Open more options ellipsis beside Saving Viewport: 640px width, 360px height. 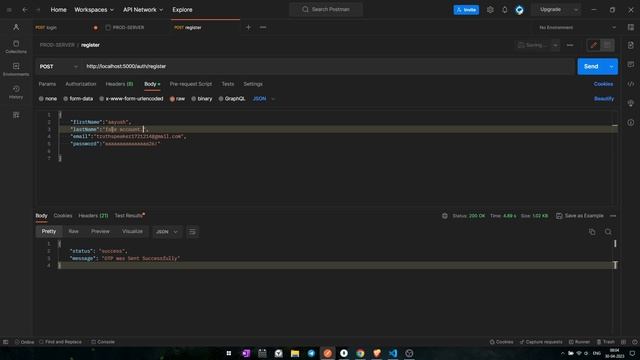click(570, 45)
